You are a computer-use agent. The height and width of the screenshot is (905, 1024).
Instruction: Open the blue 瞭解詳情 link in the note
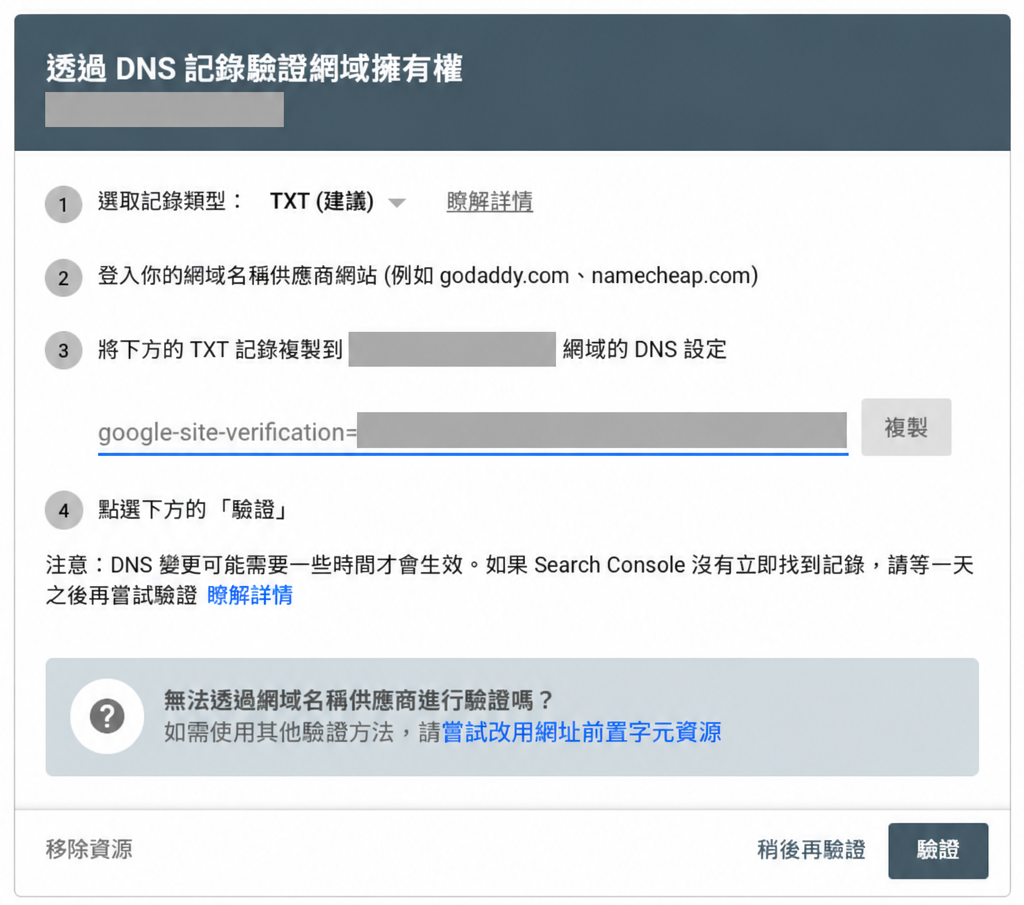(x=249, y=595)
